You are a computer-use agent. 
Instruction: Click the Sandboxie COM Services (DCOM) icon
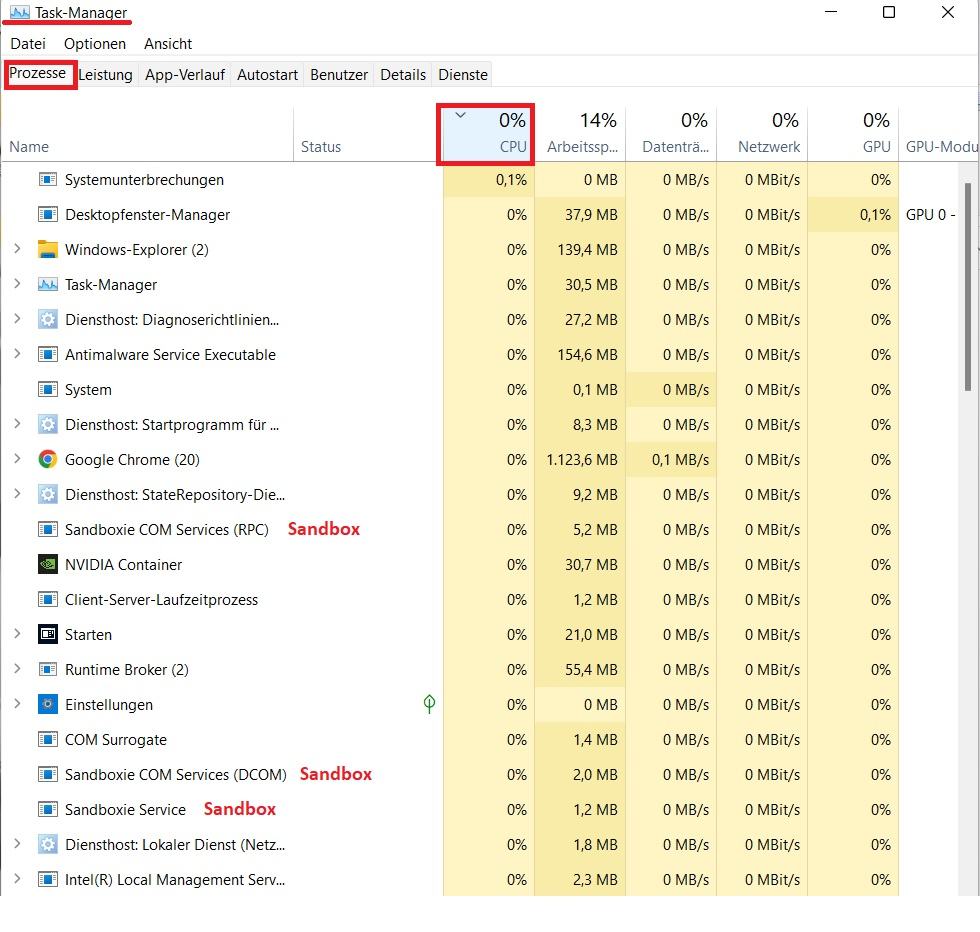(48, 775)
